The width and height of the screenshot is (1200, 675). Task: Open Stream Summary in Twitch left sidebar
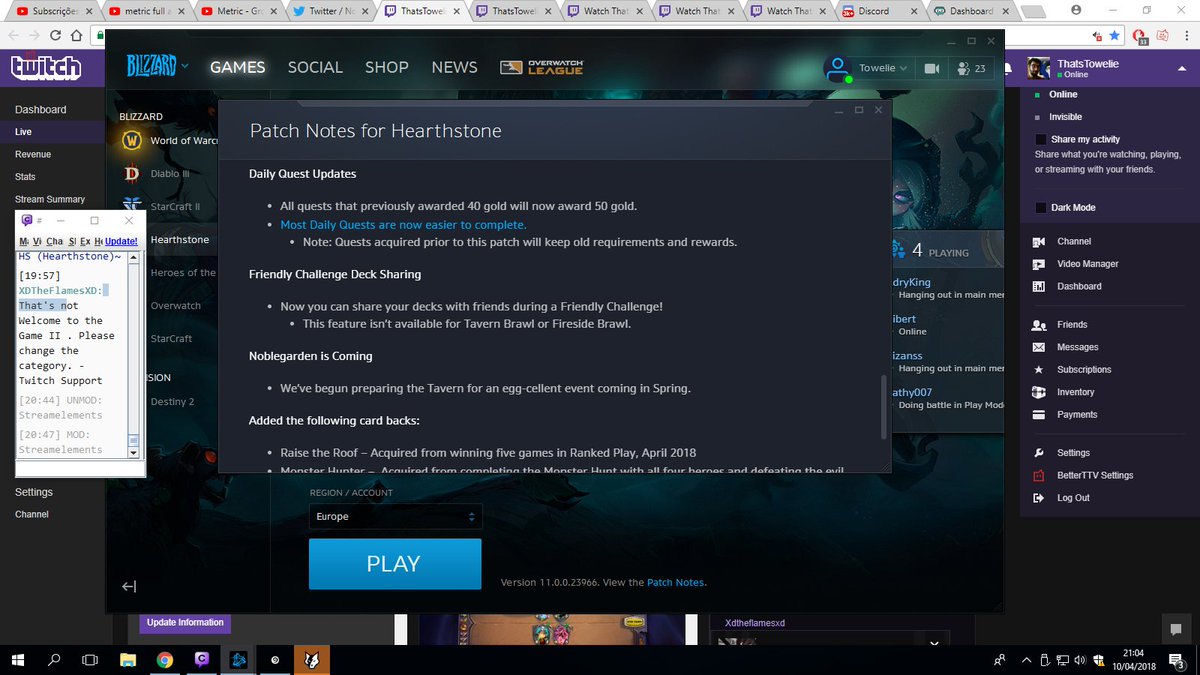(50, 199)
